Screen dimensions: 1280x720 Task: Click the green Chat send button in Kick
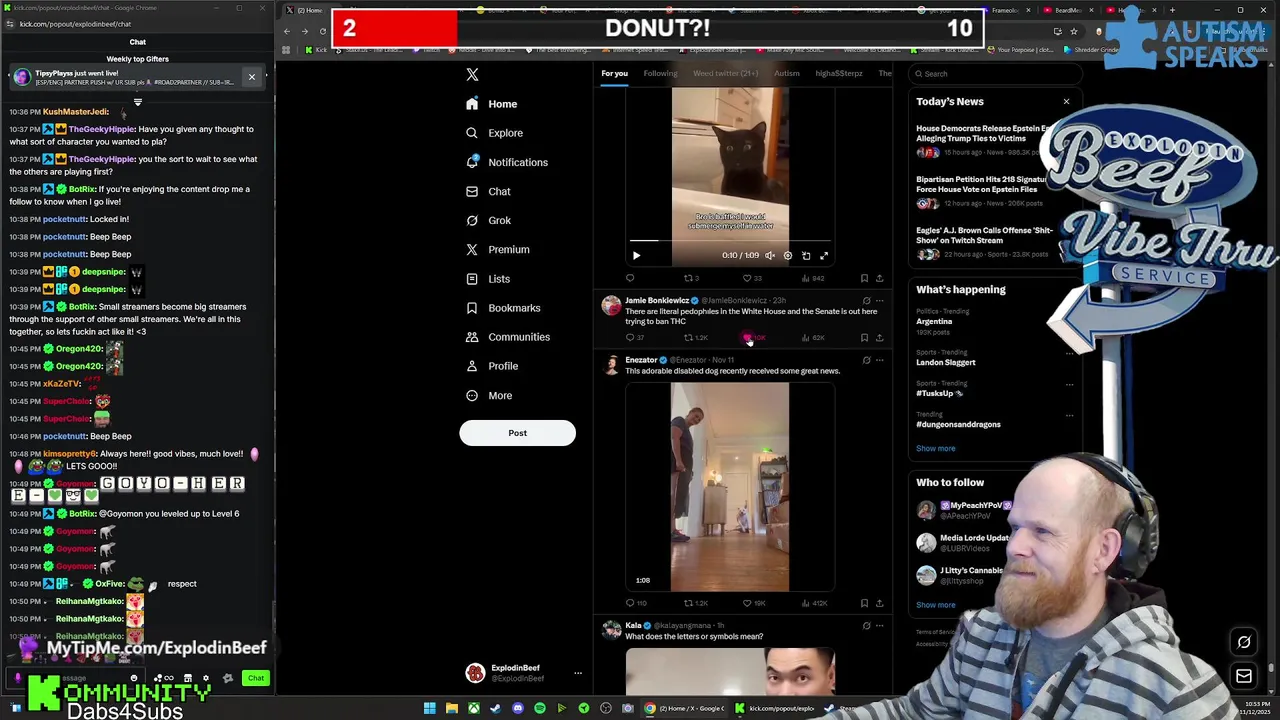tap(256, 678)
